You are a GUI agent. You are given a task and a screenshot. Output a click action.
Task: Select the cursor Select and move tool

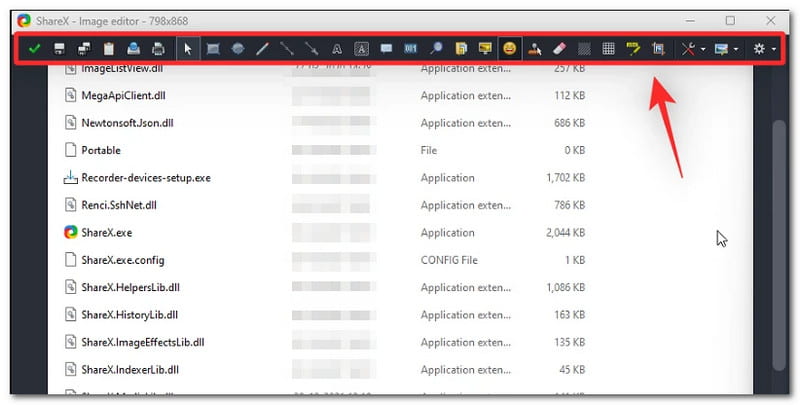pyautogui.click(x=188, y=49)
